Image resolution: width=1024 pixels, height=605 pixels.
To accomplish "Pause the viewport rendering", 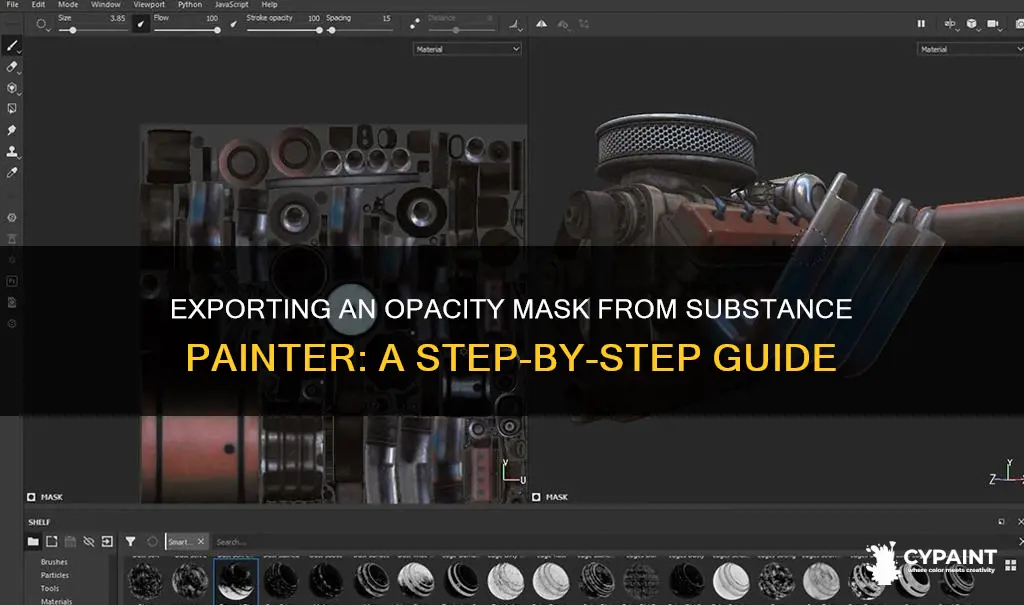I will coord(921,24).
